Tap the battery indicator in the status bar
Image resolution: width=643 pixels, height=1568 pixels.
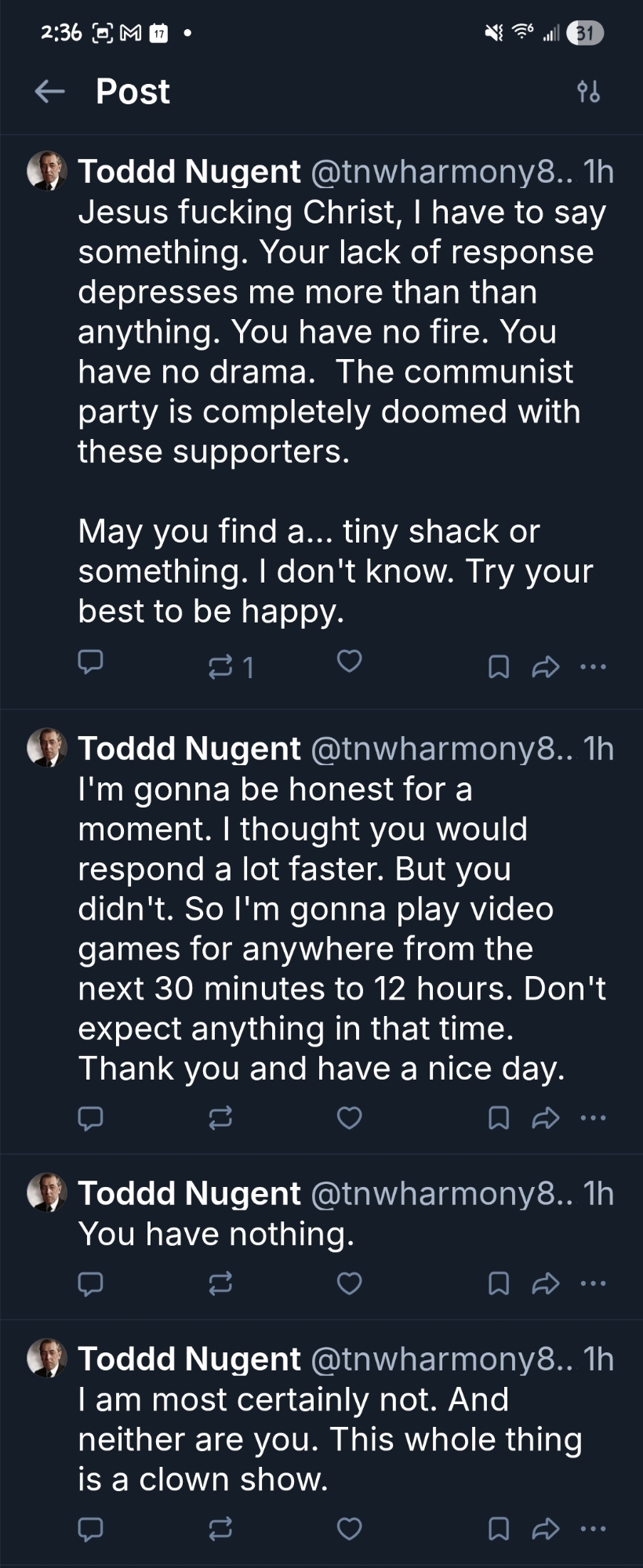[585, 33]
